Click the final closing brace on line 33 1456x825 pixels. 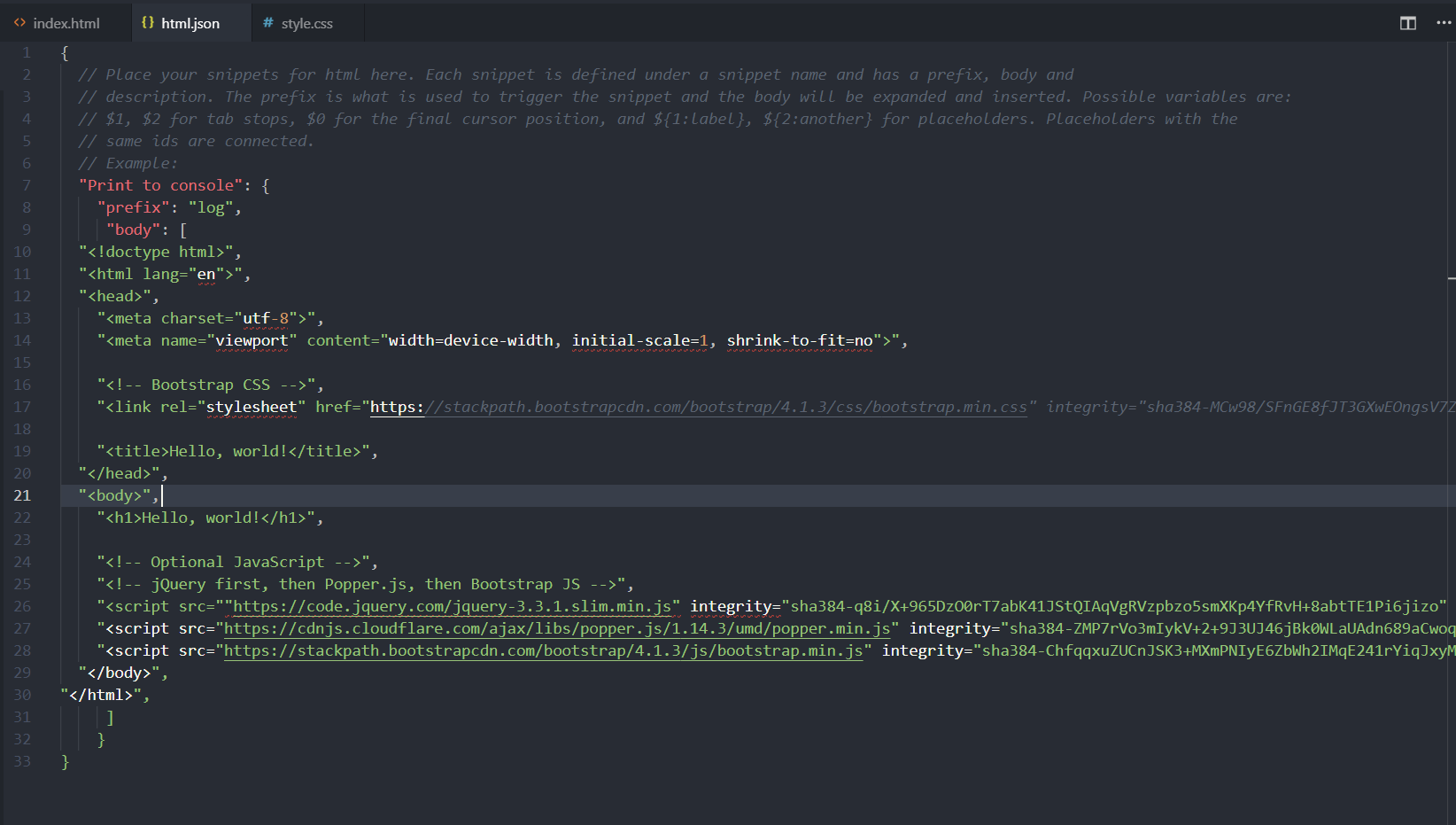tap(65, 761)
